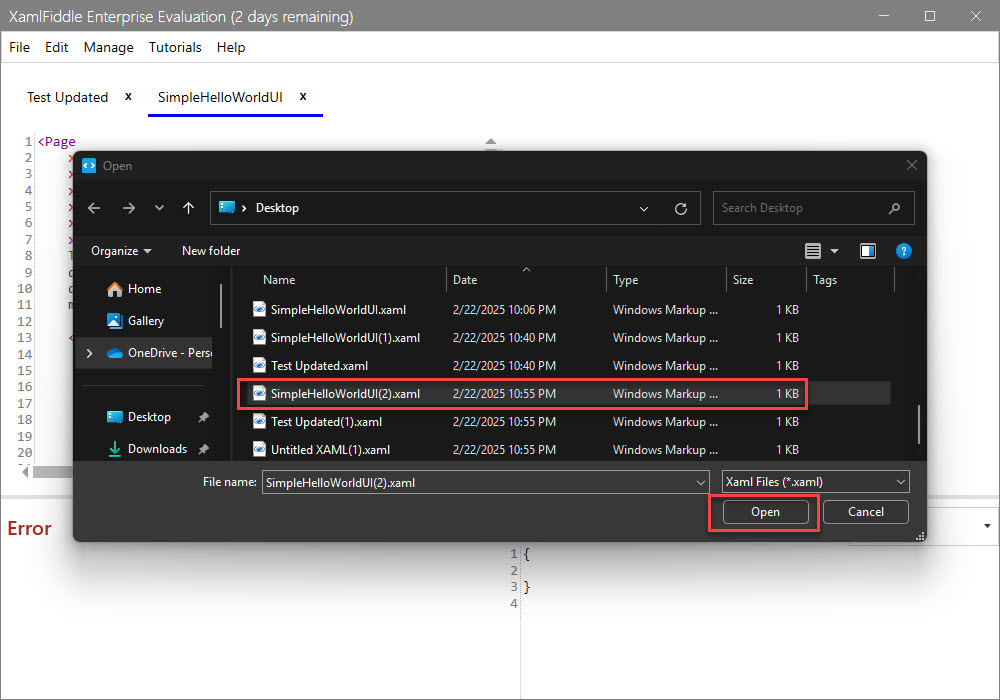Switch to the SimpleHelloWorldUI tab
1000x700 pixels.
point(220,98)
